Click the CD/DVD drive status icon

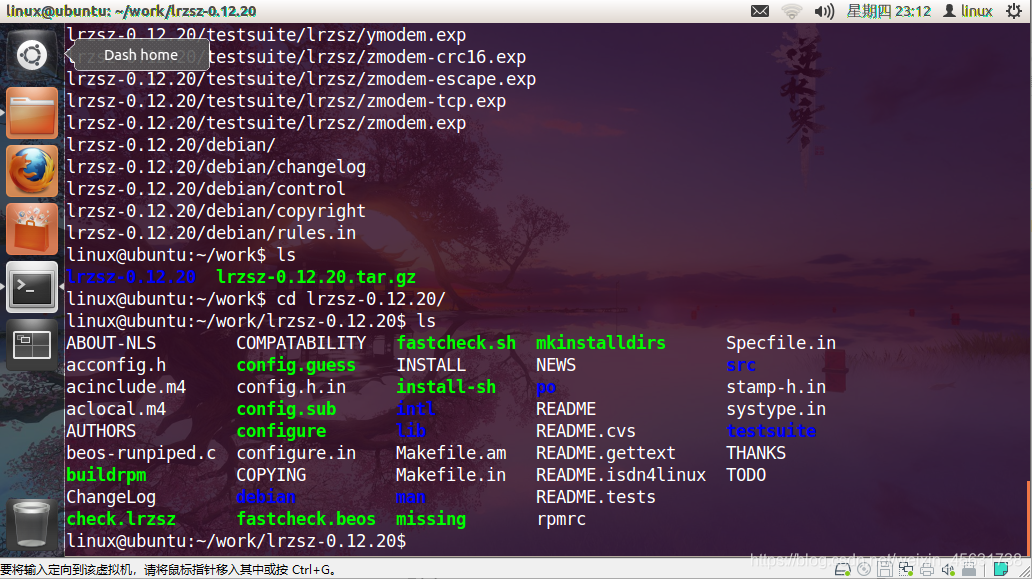[x=864, y=568]
